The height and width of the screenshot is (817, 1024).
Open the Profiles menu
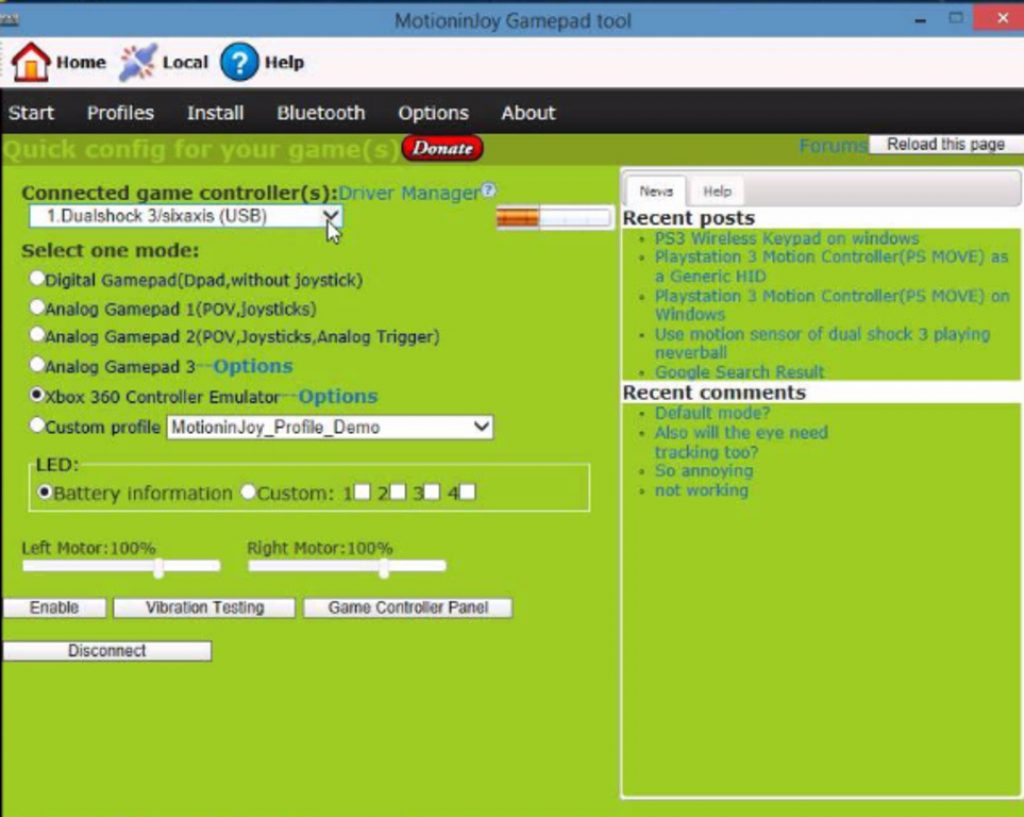coord(120,113)
